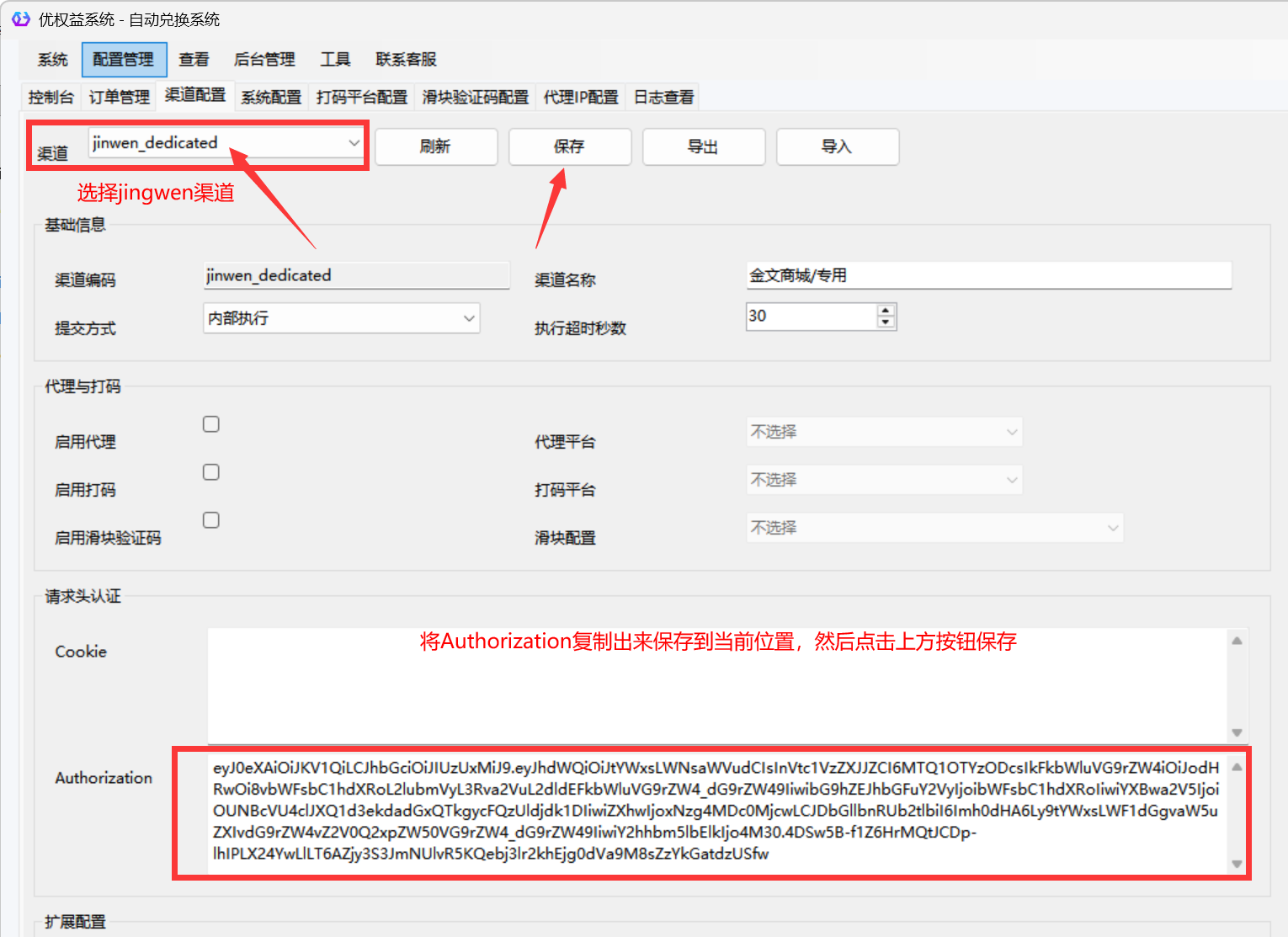Increase 执行超时秒数 with up arrow
Screen dimensions: 1288x937
[x=886, y=310]
